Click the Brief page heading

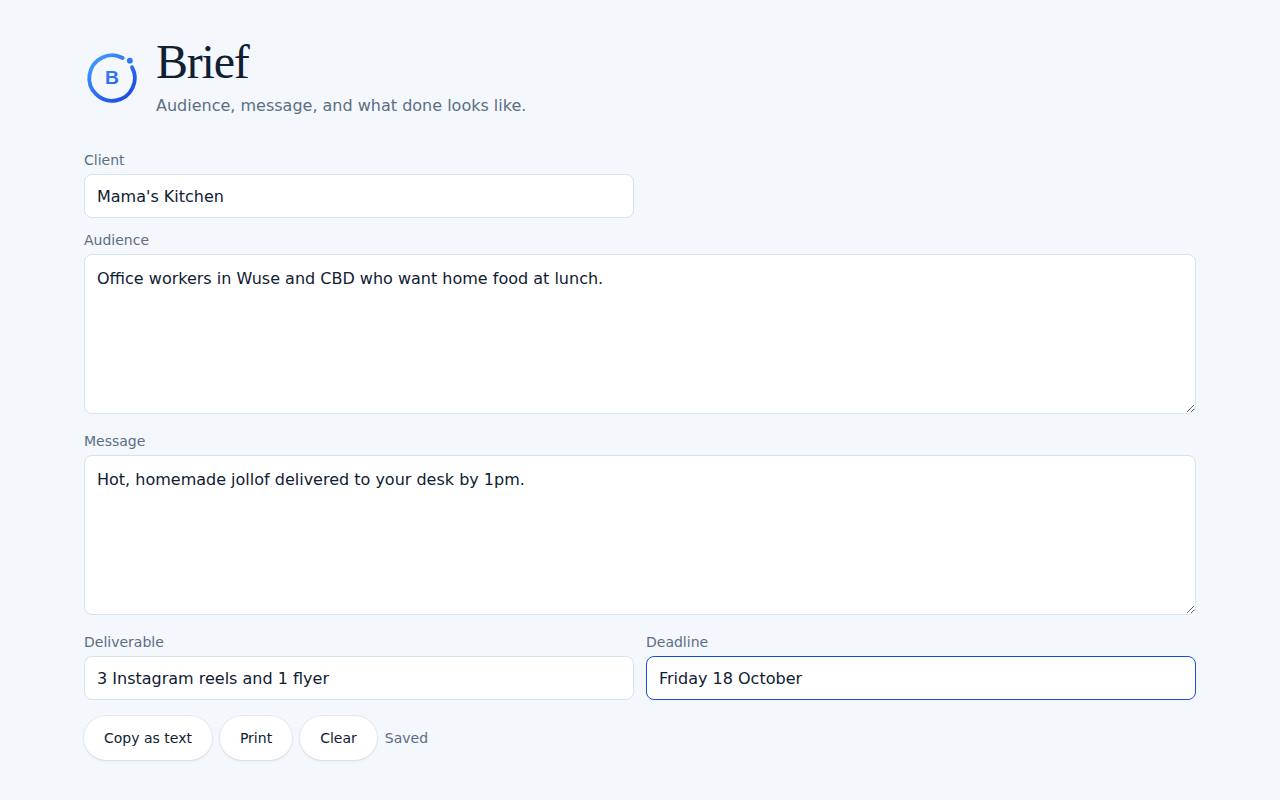pyautogui.click(x=202, y=62)
